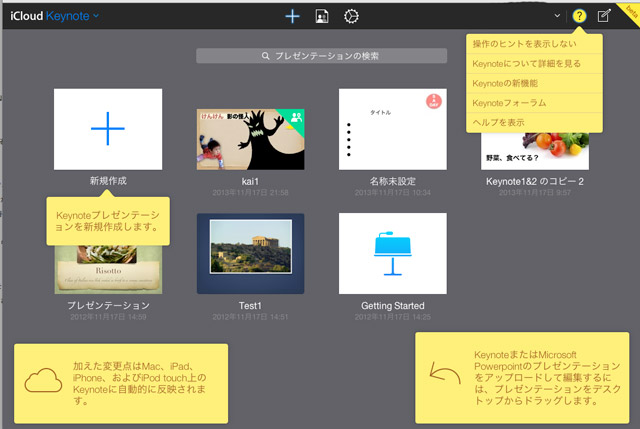
Task: Open the Risotto プレゼンテーション thumbnail
Action: click(108, 269)
